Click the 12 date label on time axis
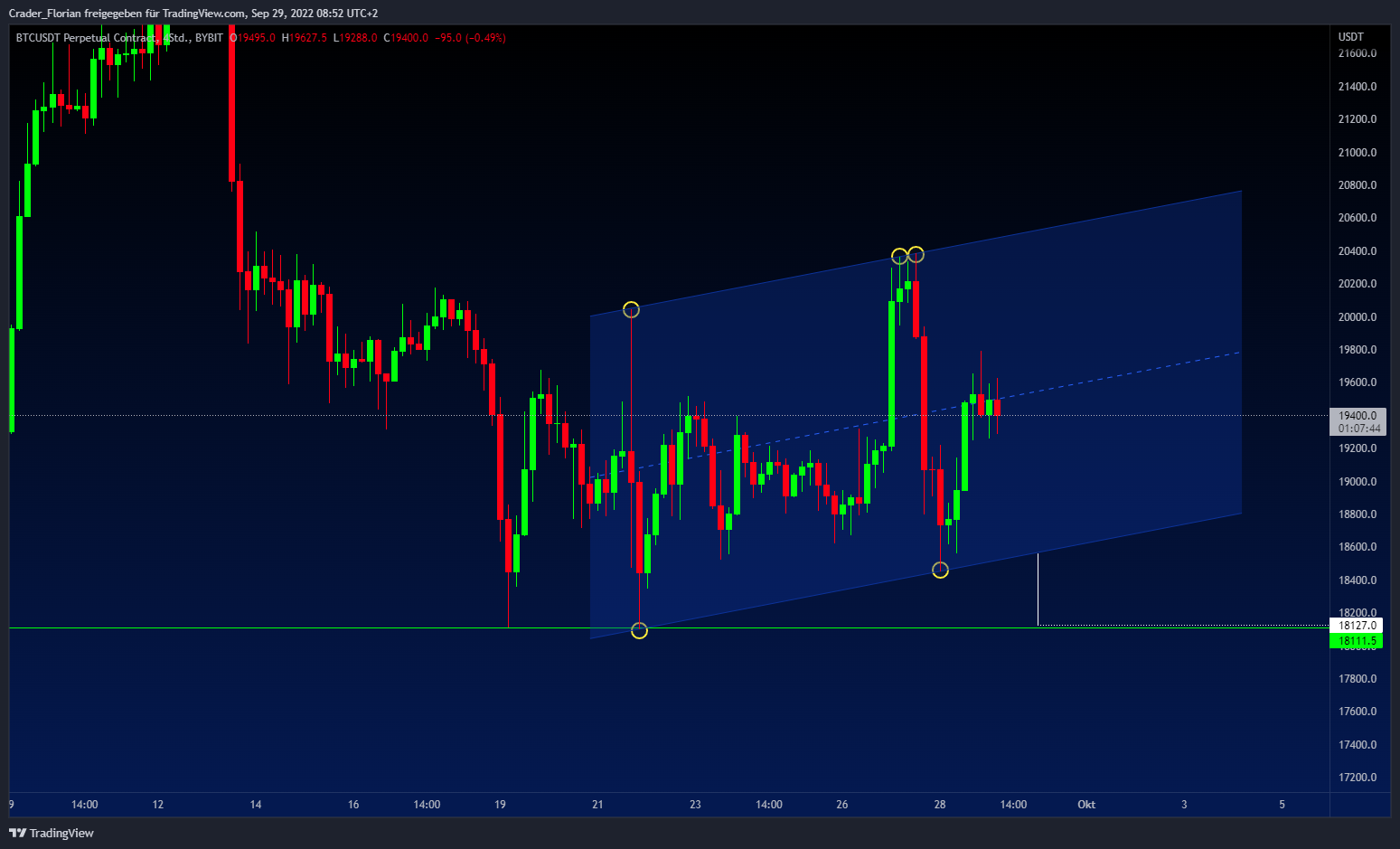 pos(158,805)
